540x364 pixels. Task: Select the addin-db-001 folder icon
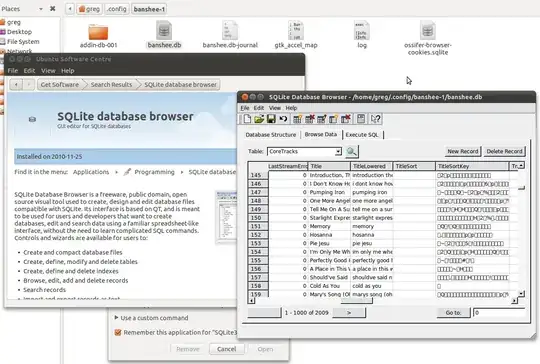(98, 32)
